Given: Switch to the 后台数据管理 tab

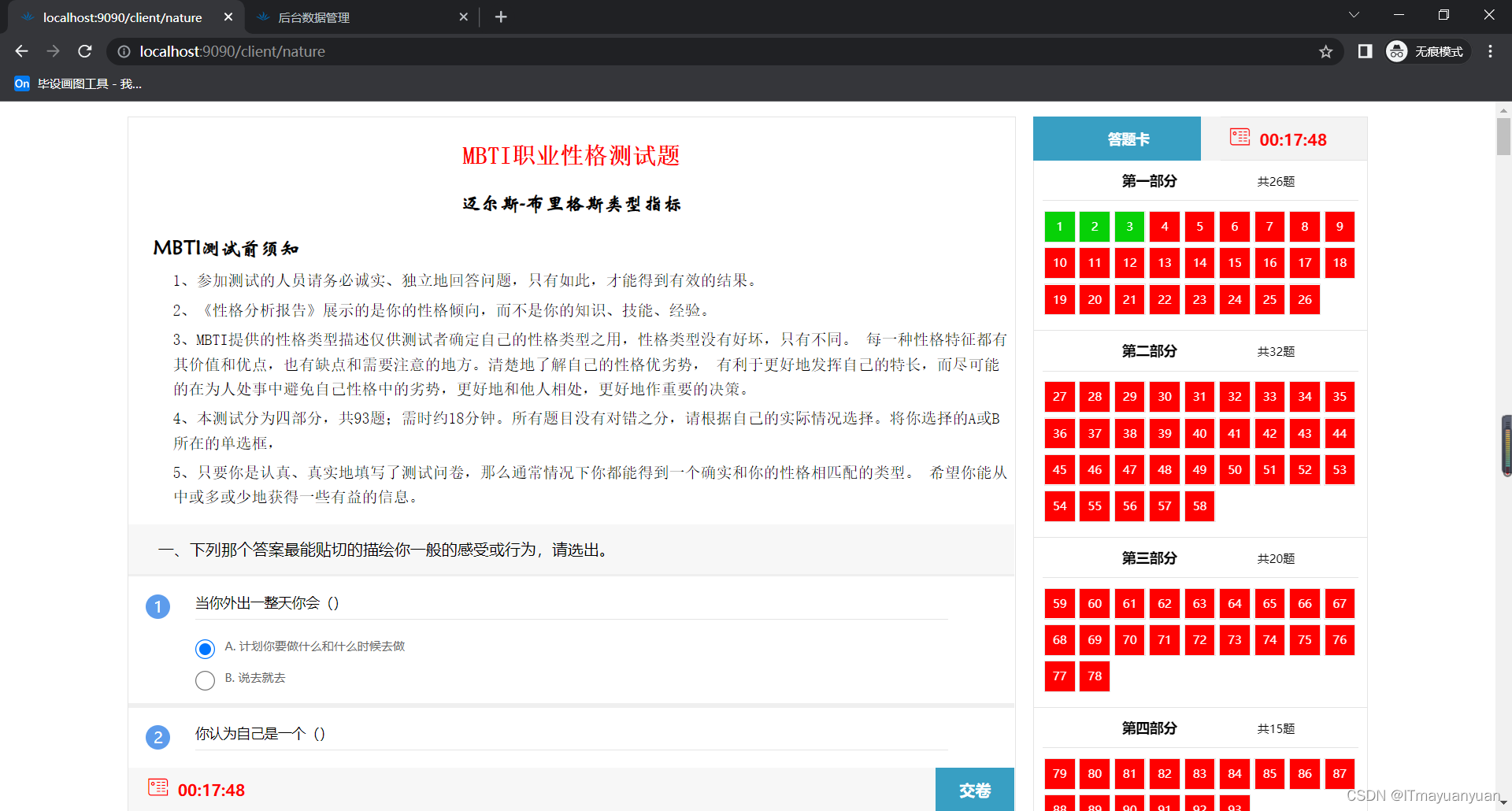Looking at the screenshot, I should (x=362, y=17).
